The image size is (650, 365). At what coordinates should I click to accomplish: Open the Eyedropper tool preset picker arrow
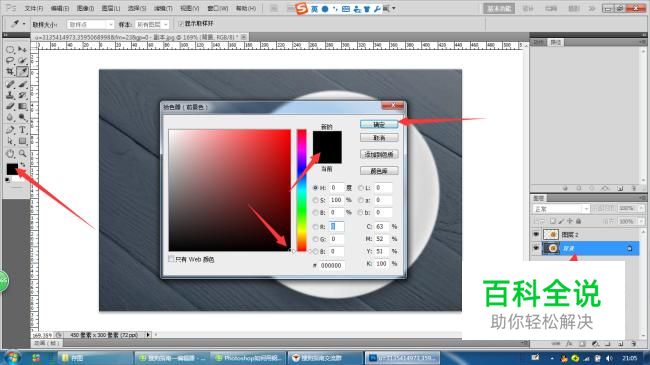(24, 24)
